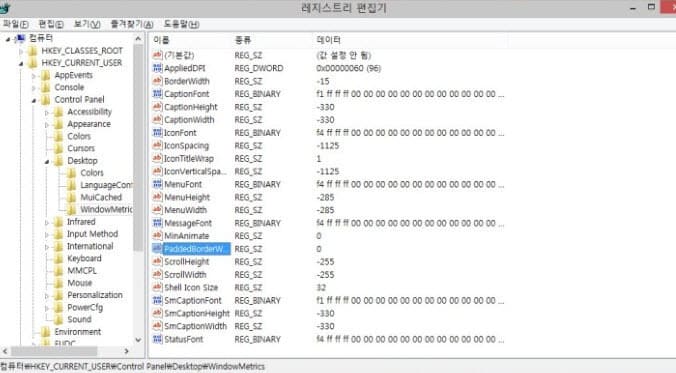Click the CaptionHeight string icon
Screen dimensions: 676x373
(157, 107)
